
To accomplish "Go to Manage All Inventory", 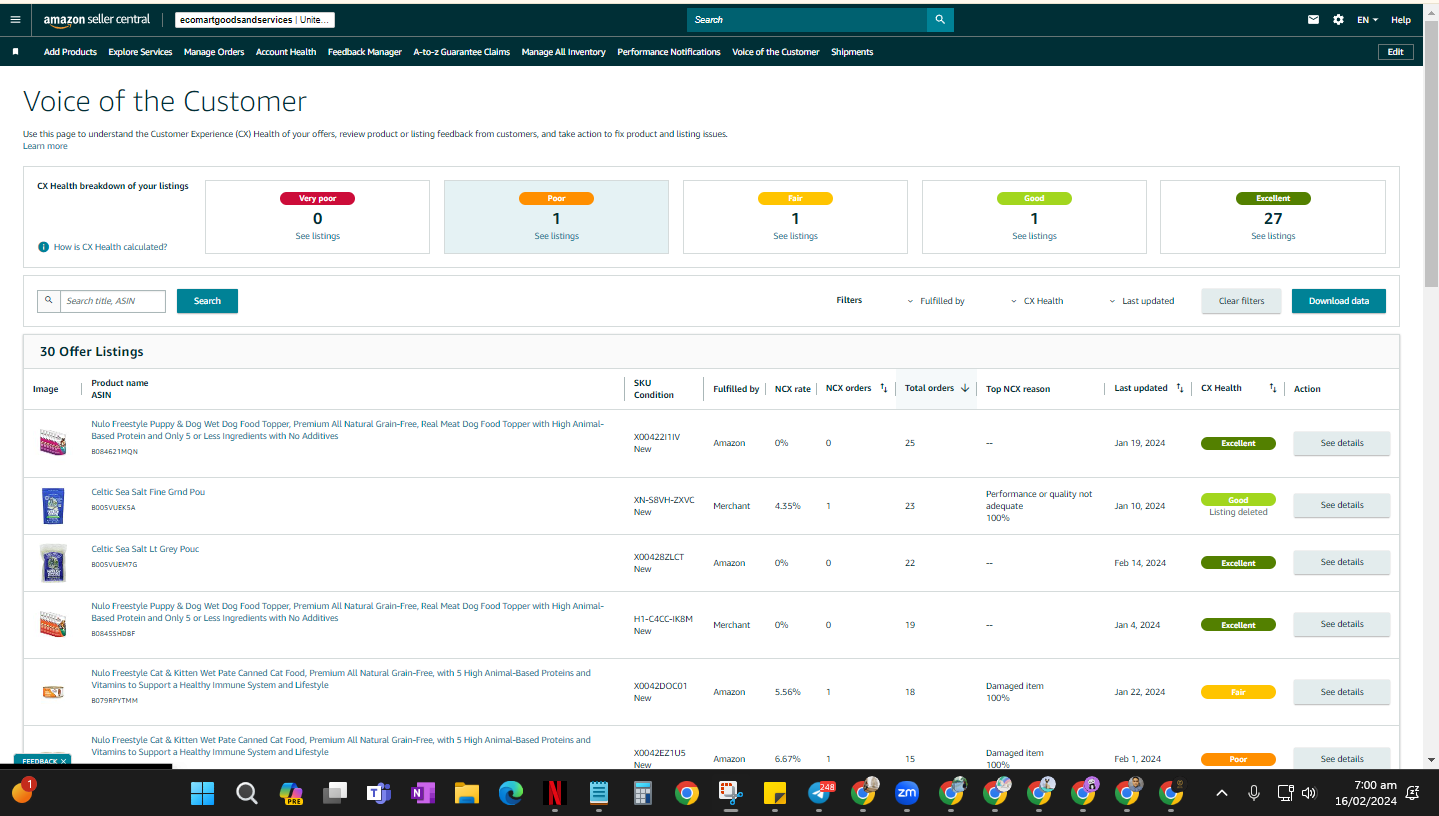I will [564, 52].
